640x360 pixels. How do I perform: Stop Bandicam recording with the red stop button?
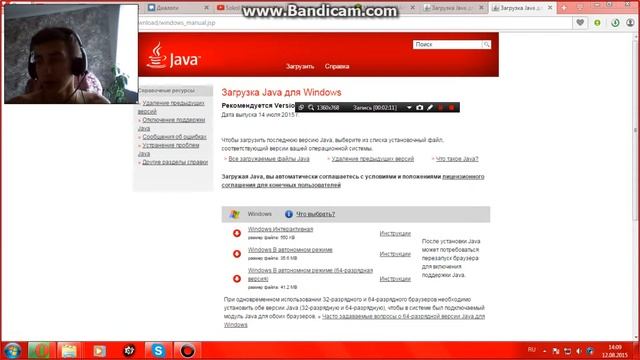pos(451,107)
